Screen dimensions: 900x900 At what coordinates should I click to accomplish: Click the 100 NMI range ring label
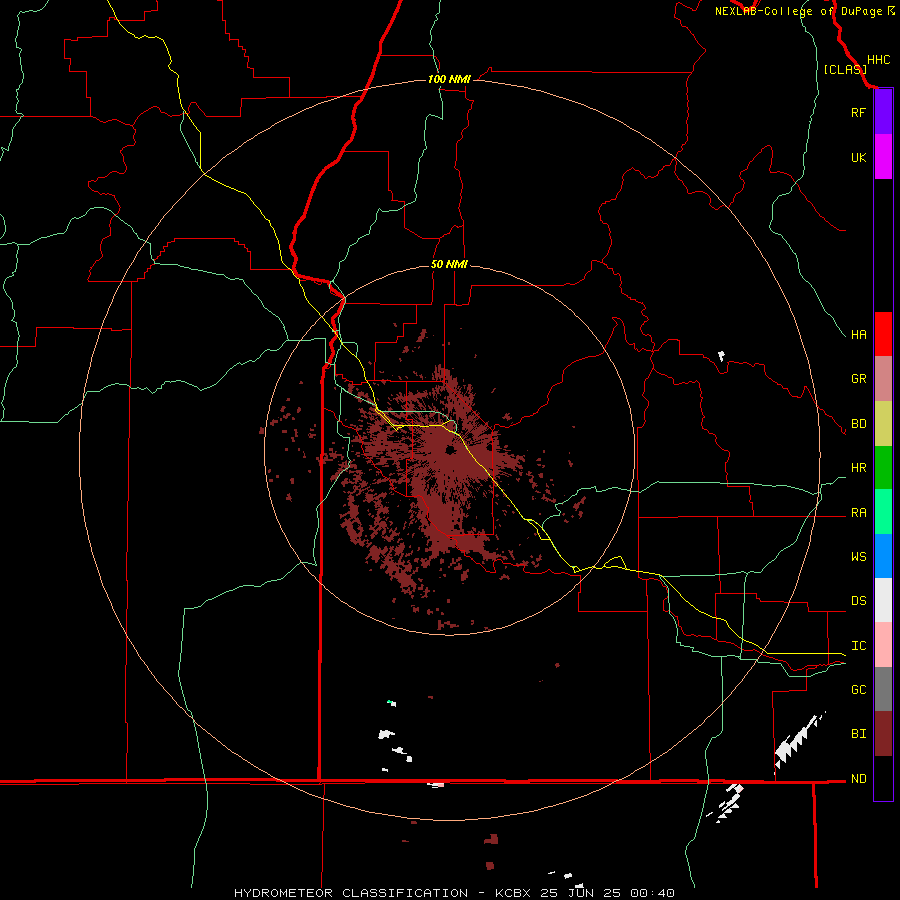(x=449, y=79)
